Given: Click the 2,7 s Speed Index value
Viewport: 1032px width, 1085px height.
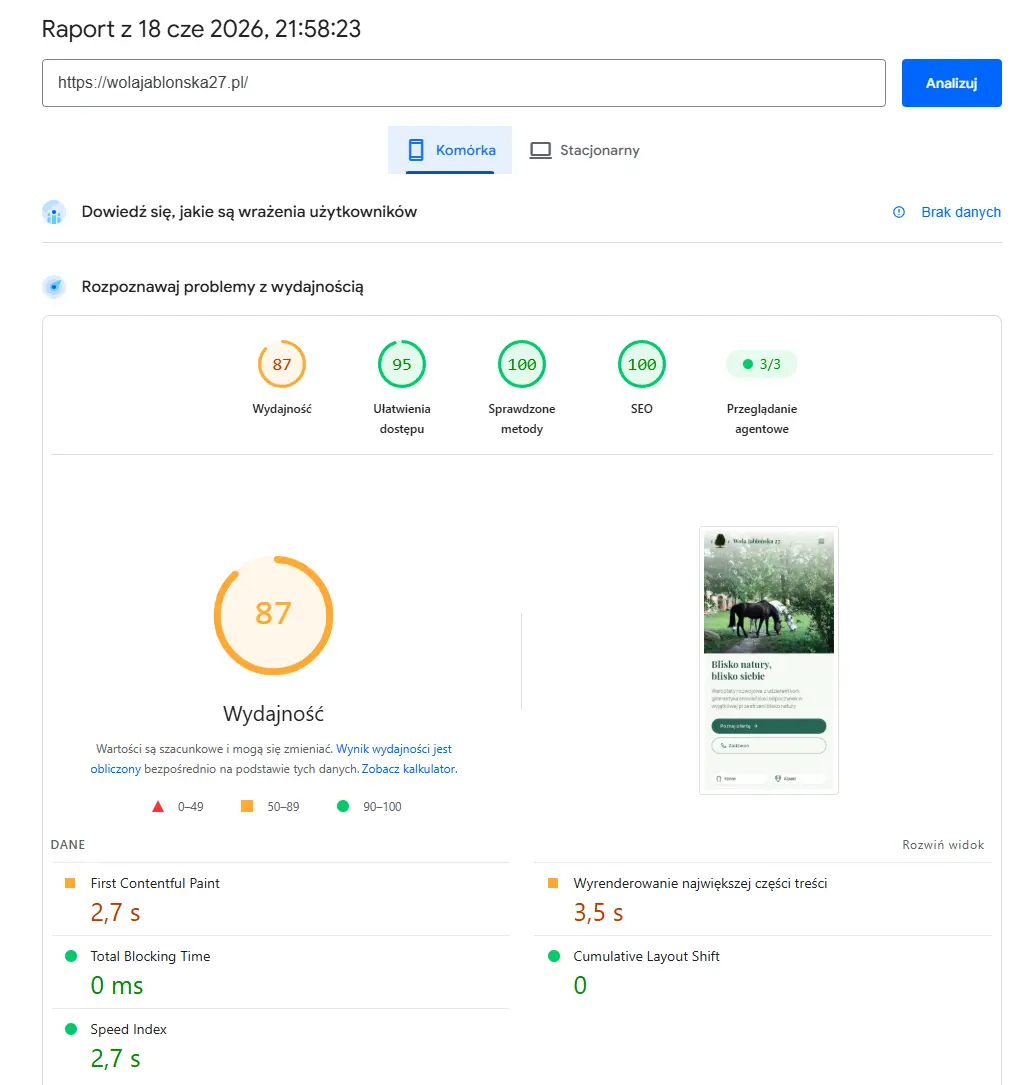Looking at the screenshot, I should (116, 1059).
